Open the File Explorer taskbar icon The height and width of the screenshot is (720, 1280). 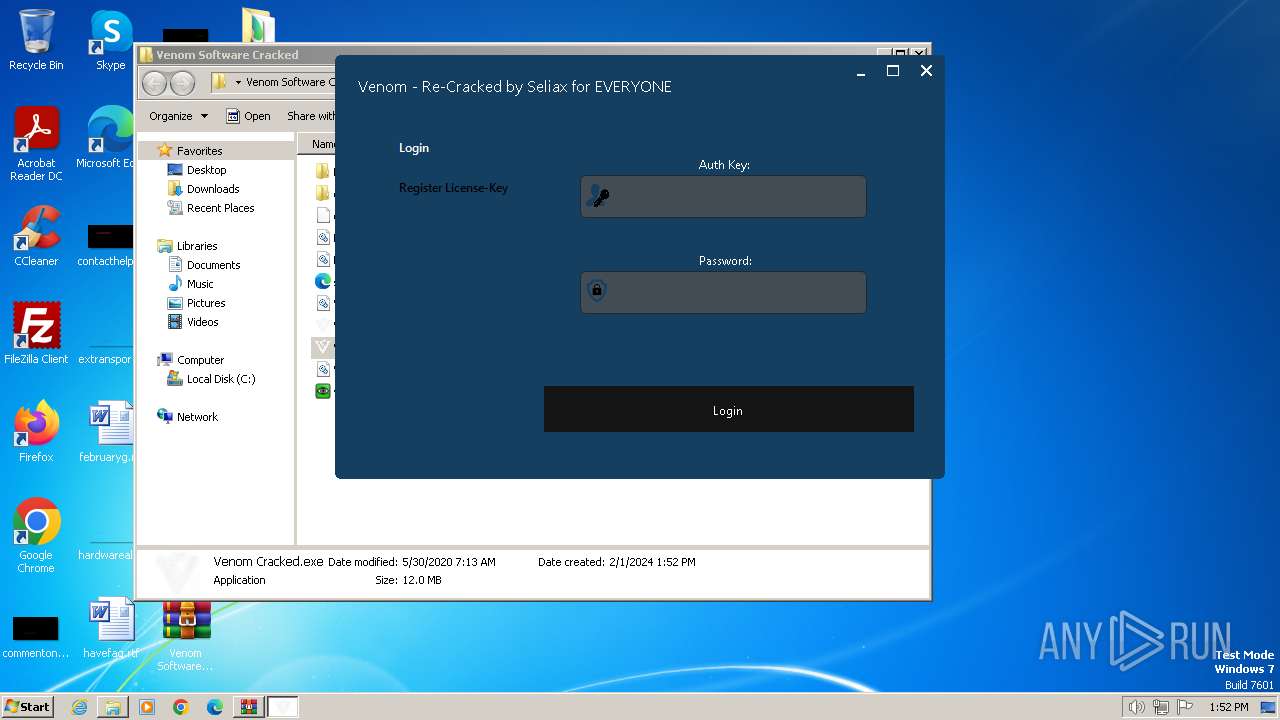(x=113, y=707)
